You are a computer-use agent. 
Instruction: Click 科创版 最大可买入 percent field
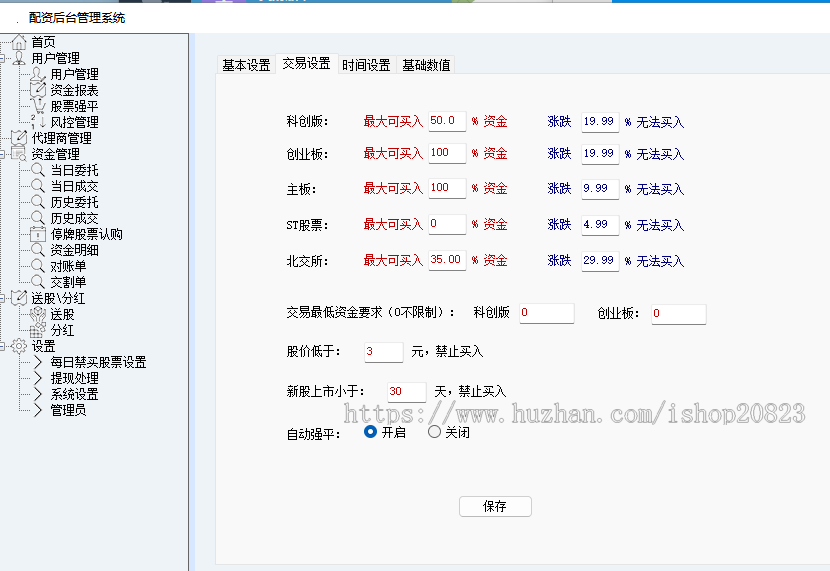447,121
